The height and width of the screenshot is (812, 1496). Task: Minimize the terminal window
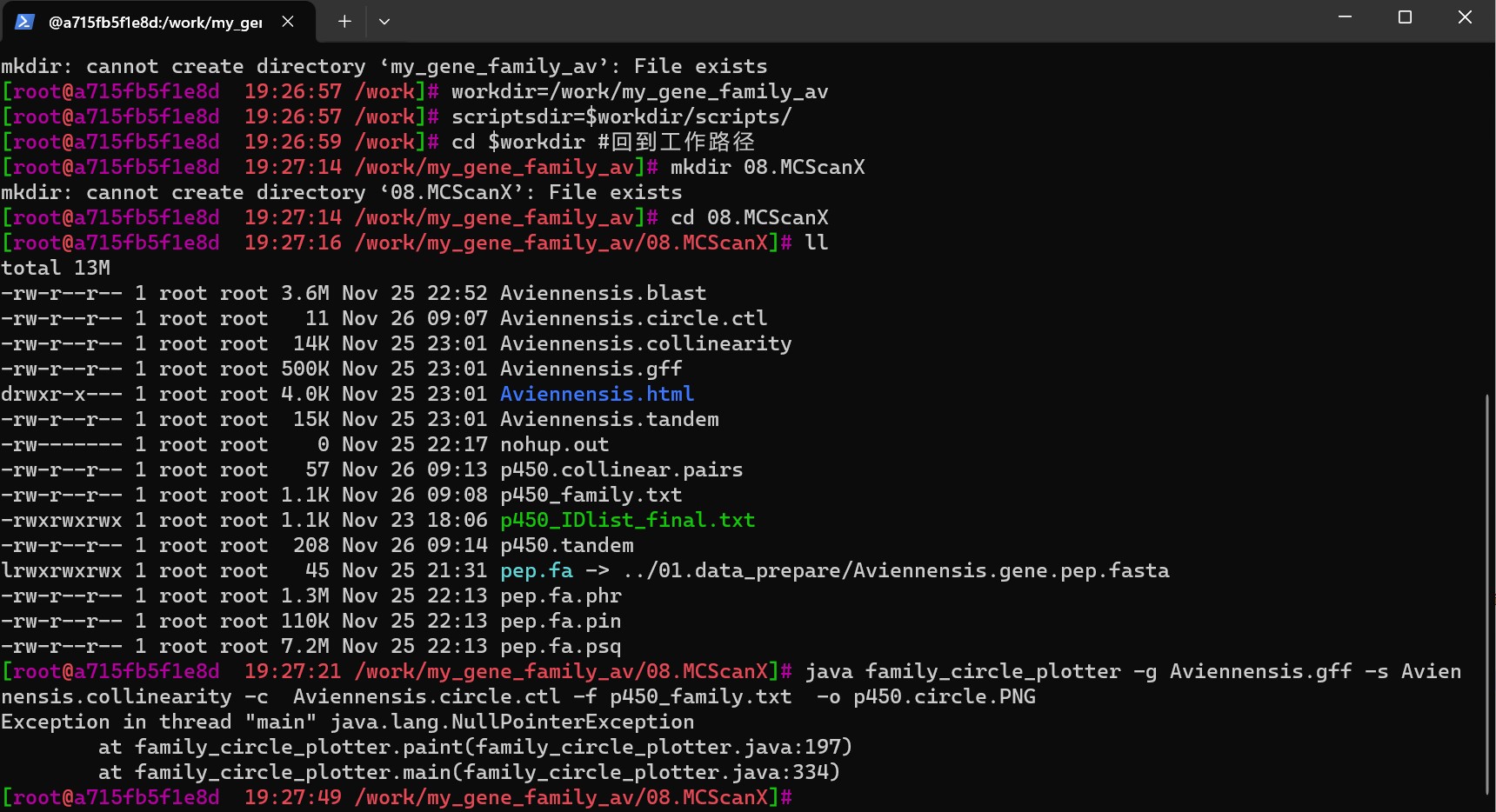coord(1345,17)
